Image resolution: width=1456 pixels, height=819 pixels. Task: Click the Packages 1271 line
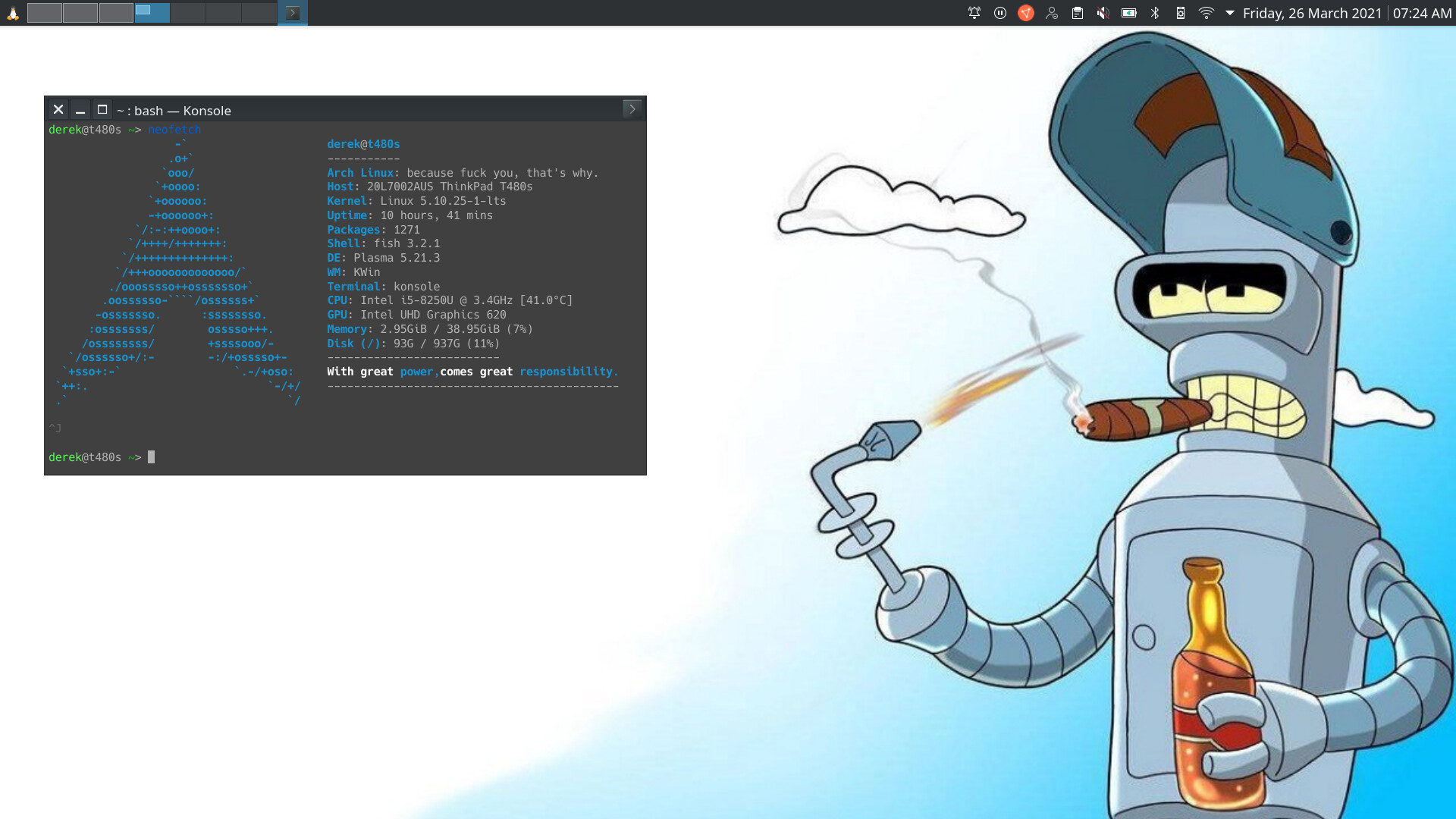[373, 230]
